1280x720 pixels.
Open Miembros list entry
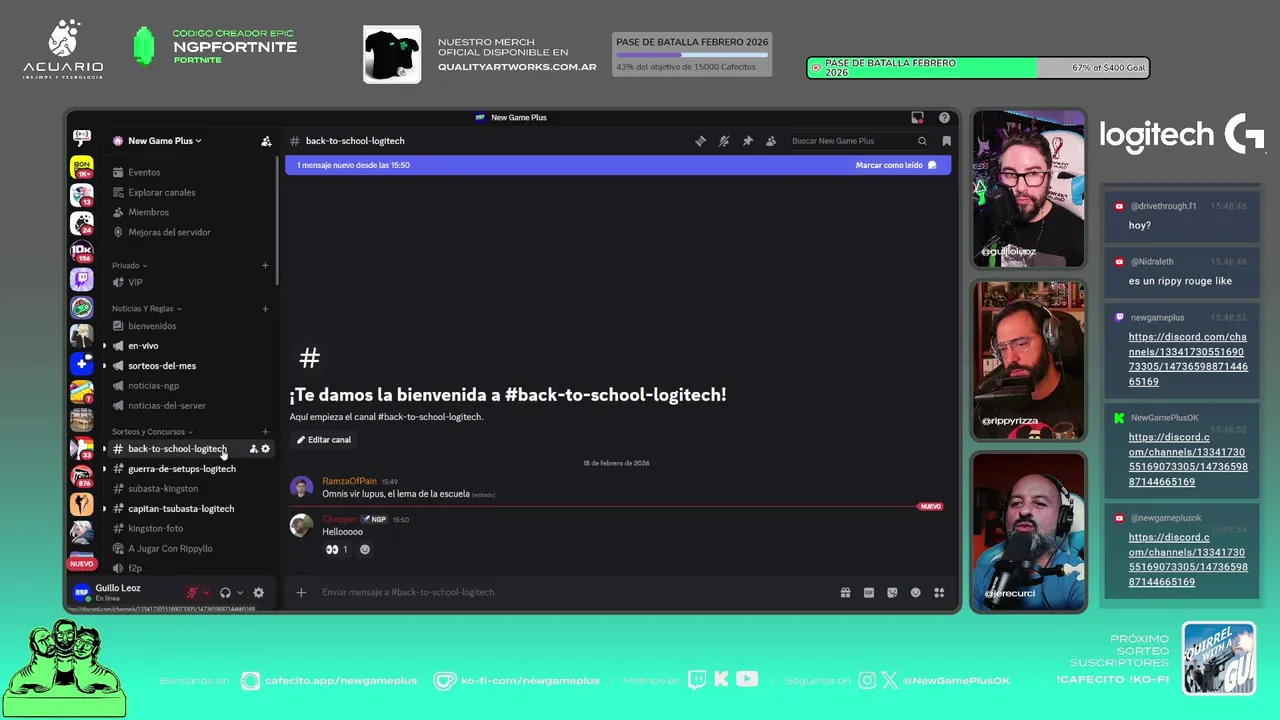[190, 212]
